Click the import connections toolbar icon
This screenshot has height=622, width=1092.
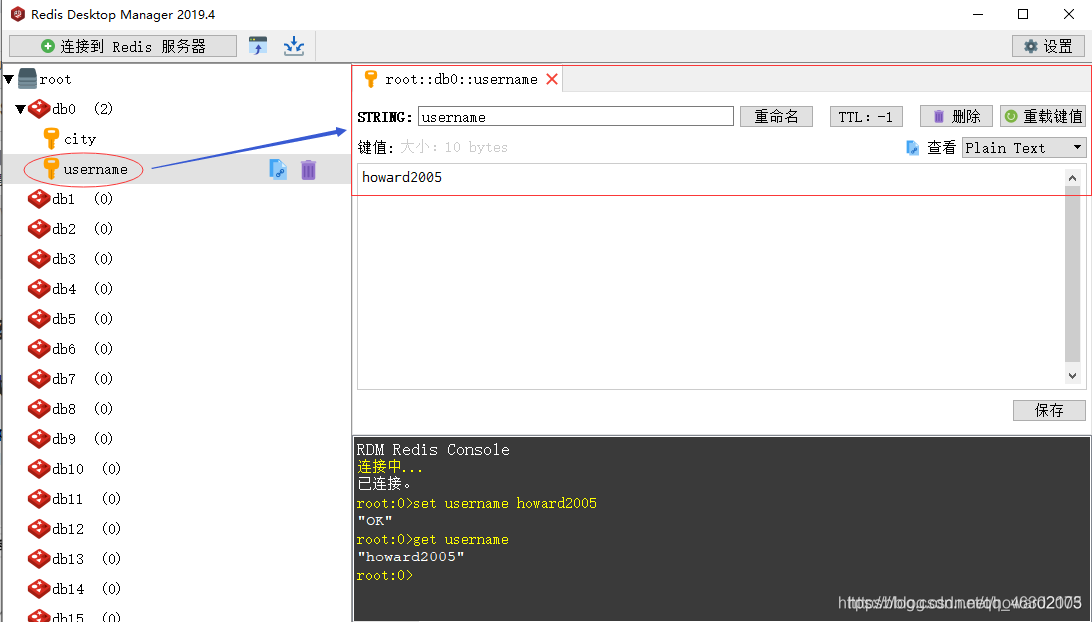coord(294,47)
